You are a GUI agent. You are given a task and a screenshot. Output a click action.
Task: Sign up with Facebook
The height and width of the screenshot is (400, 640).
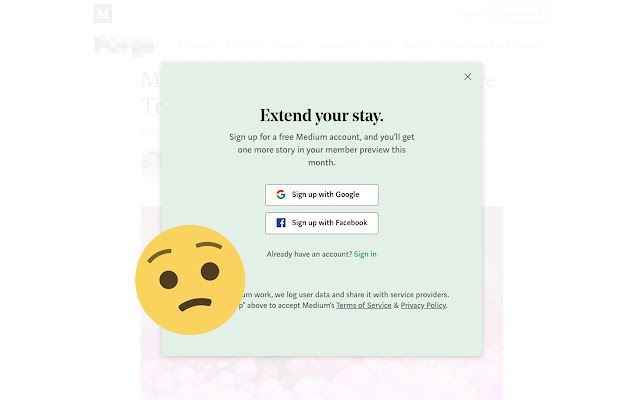point(322,223)
